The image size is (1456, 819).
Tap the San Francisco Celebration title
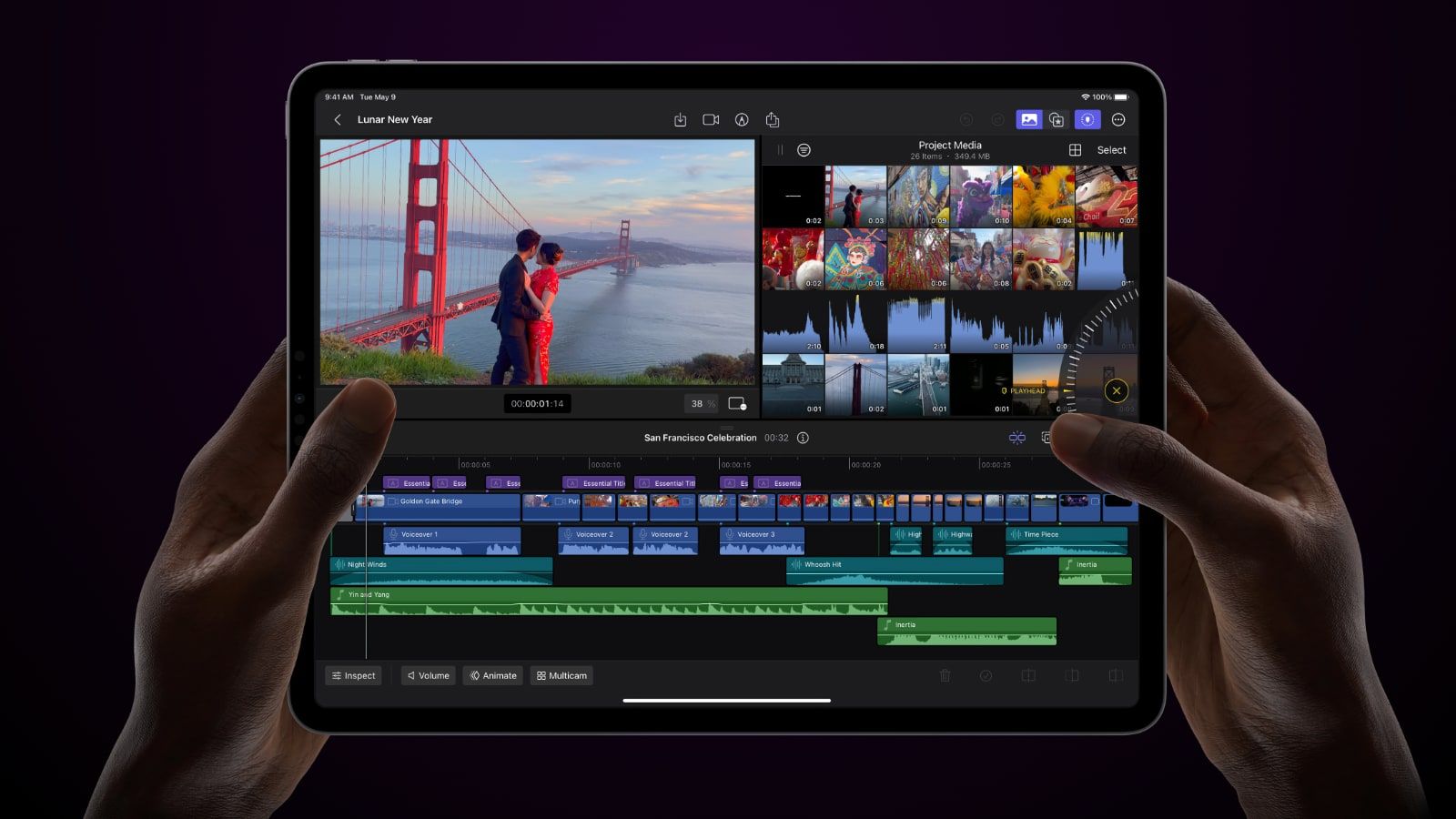click(x=700, y=438)
